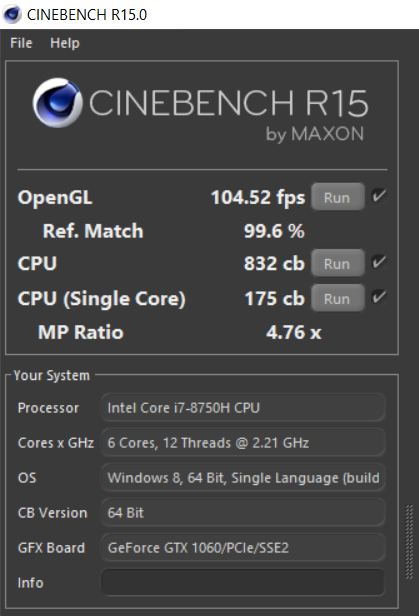Click the Cores x GHz field

click(x=243, y=443)
